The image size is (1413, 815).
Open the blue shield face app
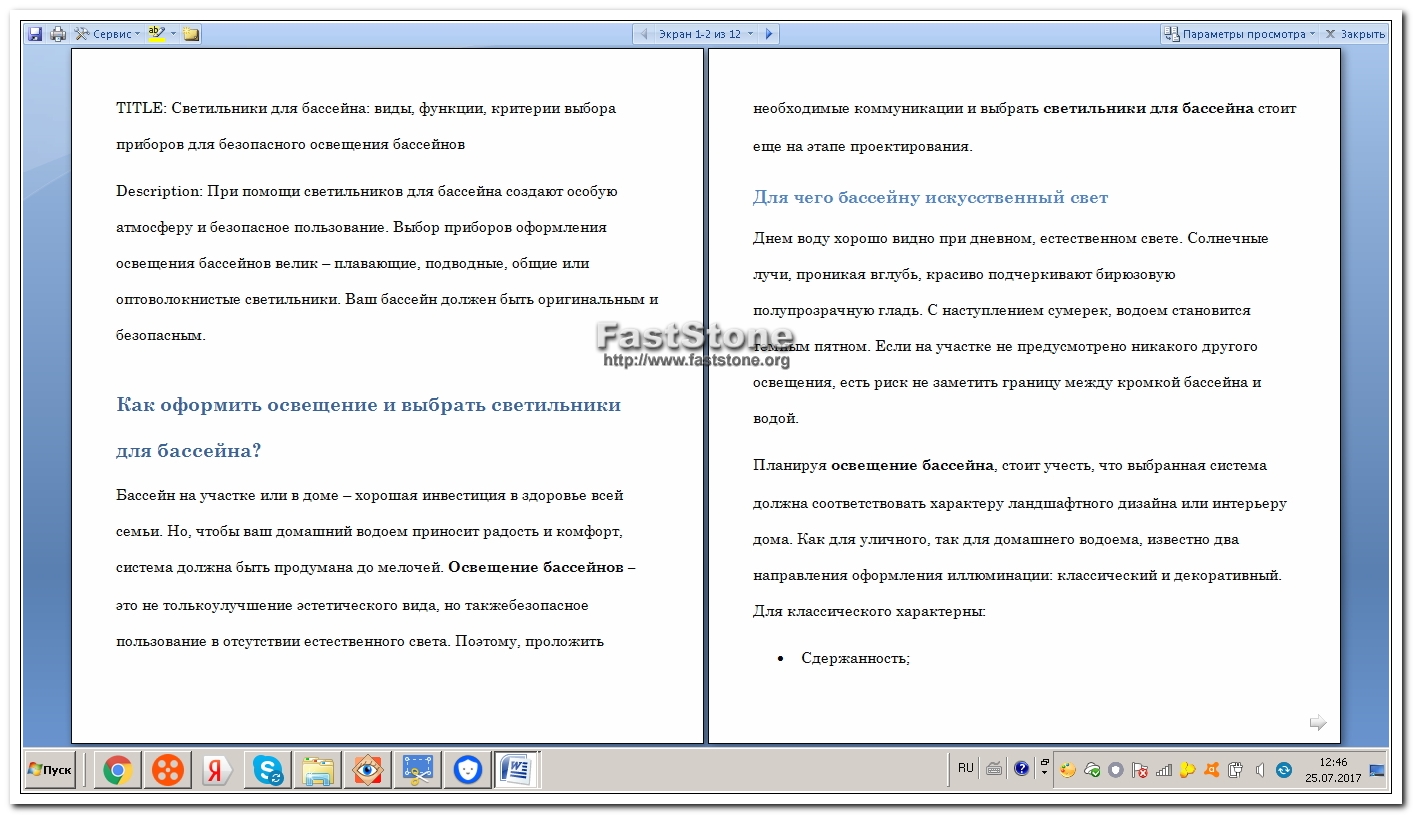[x=467, y=770]
